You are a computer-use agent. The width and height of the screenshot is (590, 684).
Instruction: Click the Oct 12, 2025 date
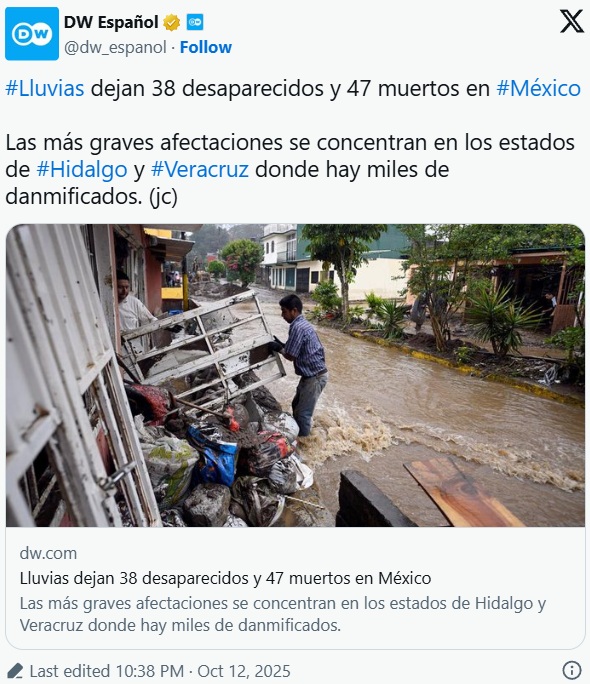pos(244,671)
